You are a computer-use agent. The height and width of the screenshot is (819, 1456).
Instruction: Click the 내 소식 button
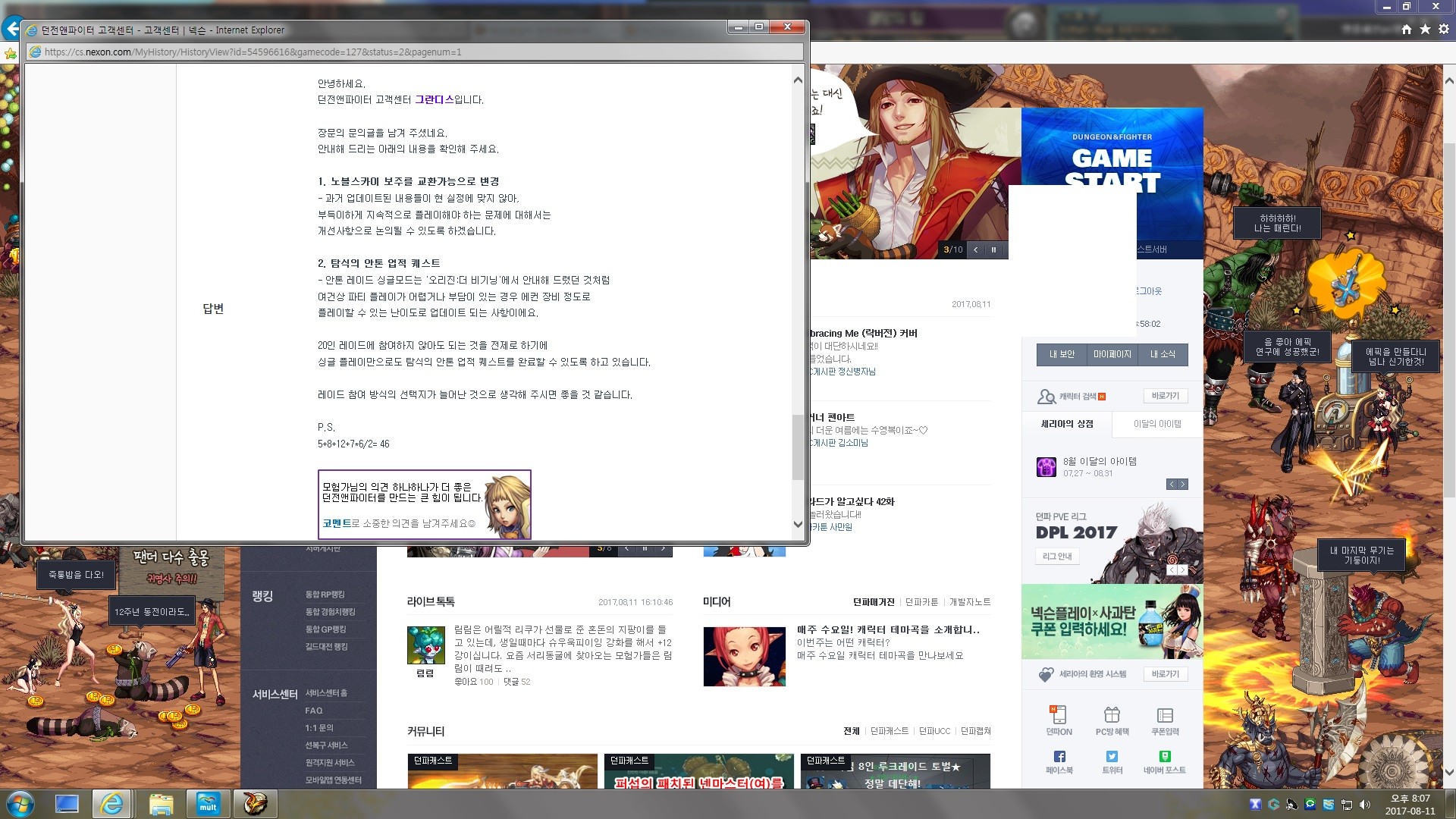(x=1163, y=355)
